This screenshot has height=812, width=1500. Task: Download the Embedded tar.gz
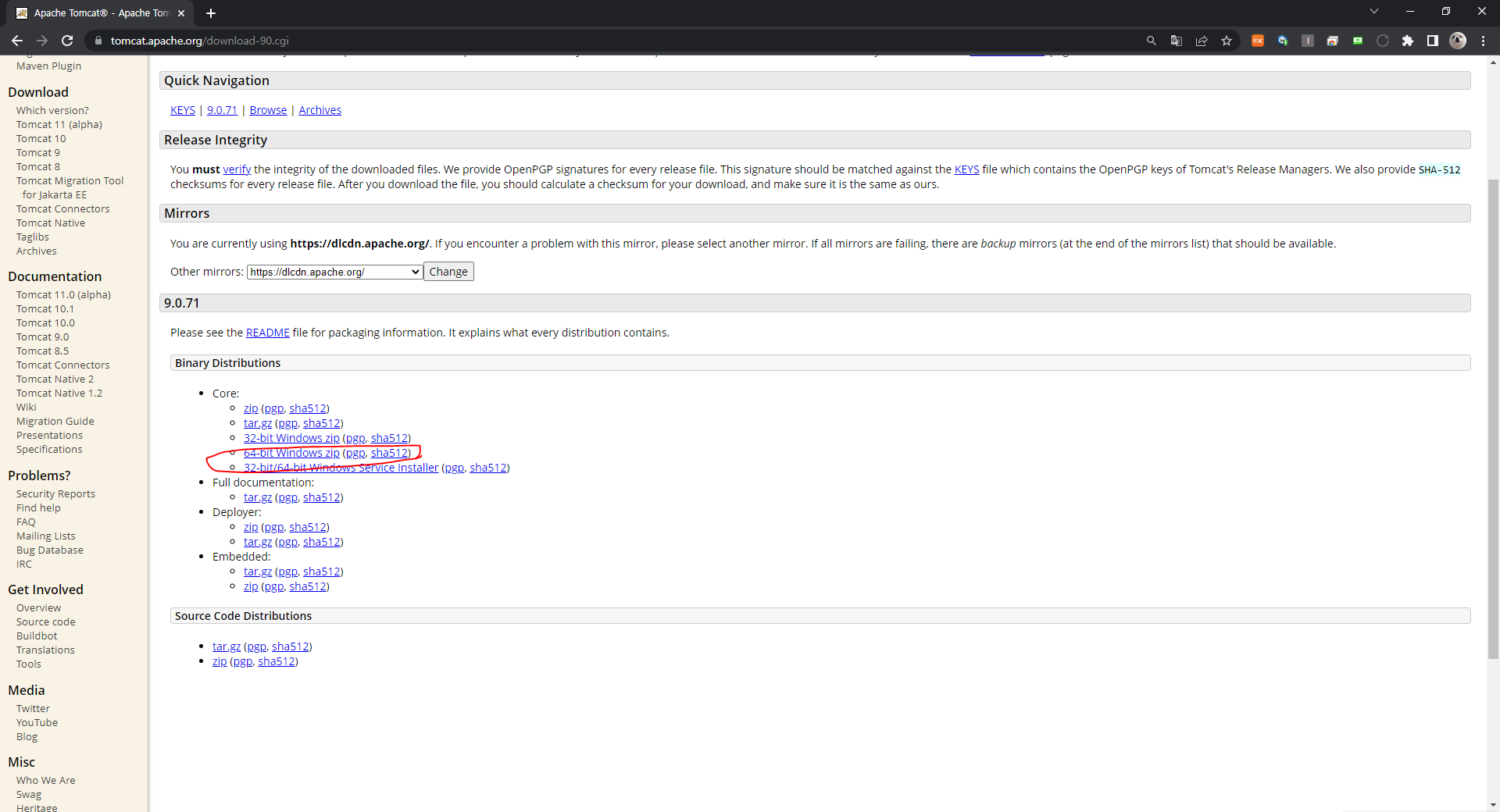[x=258, y=572]
